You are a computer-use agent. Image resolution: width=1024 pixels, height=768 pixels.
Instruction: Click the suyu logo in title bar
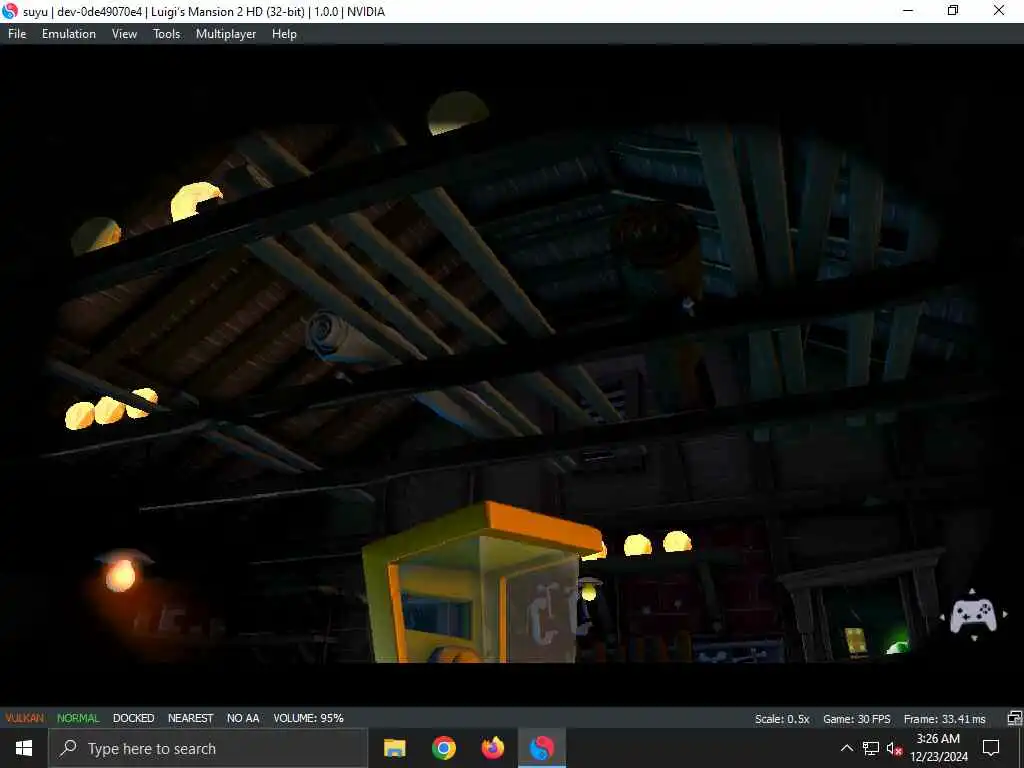click(x=10, y=11)
